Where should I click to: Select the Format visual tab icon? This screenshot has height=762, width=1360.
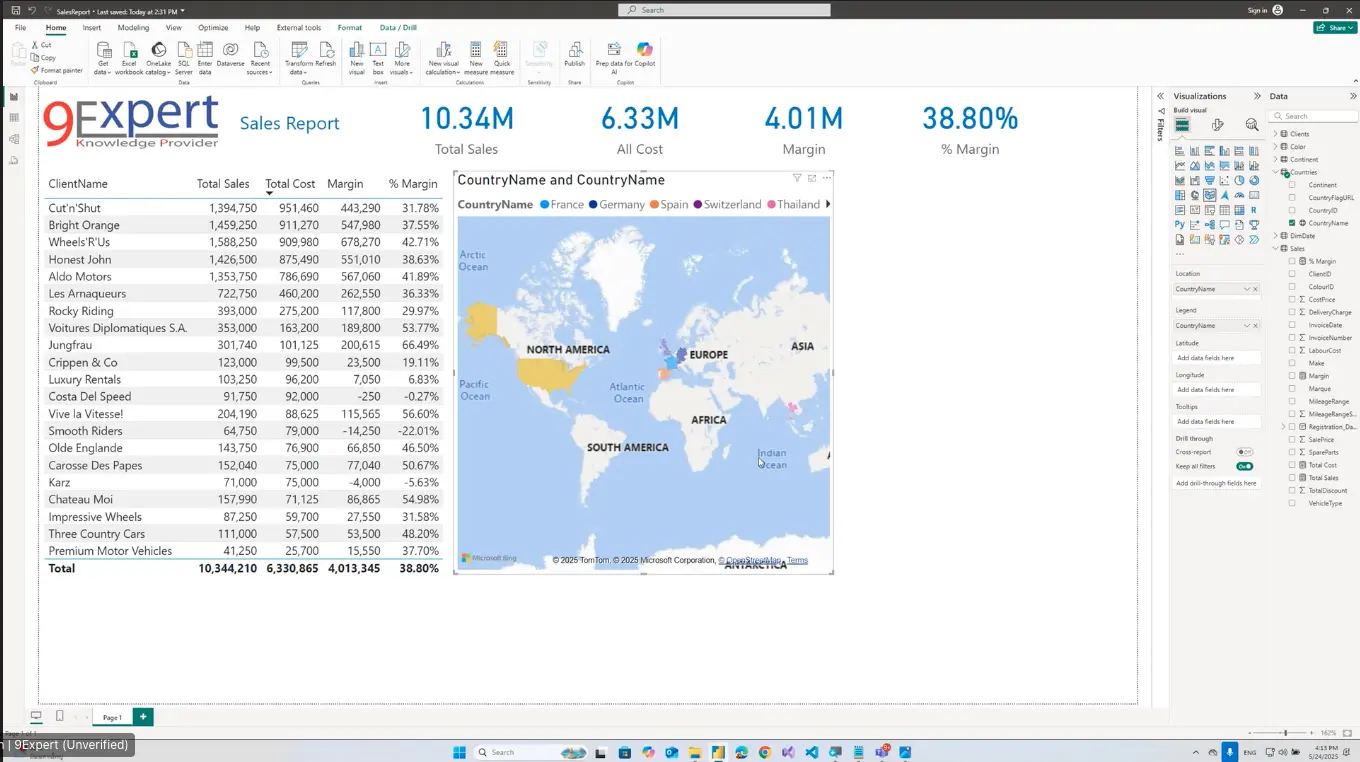pyautogui.click(x=1217, y=125)
